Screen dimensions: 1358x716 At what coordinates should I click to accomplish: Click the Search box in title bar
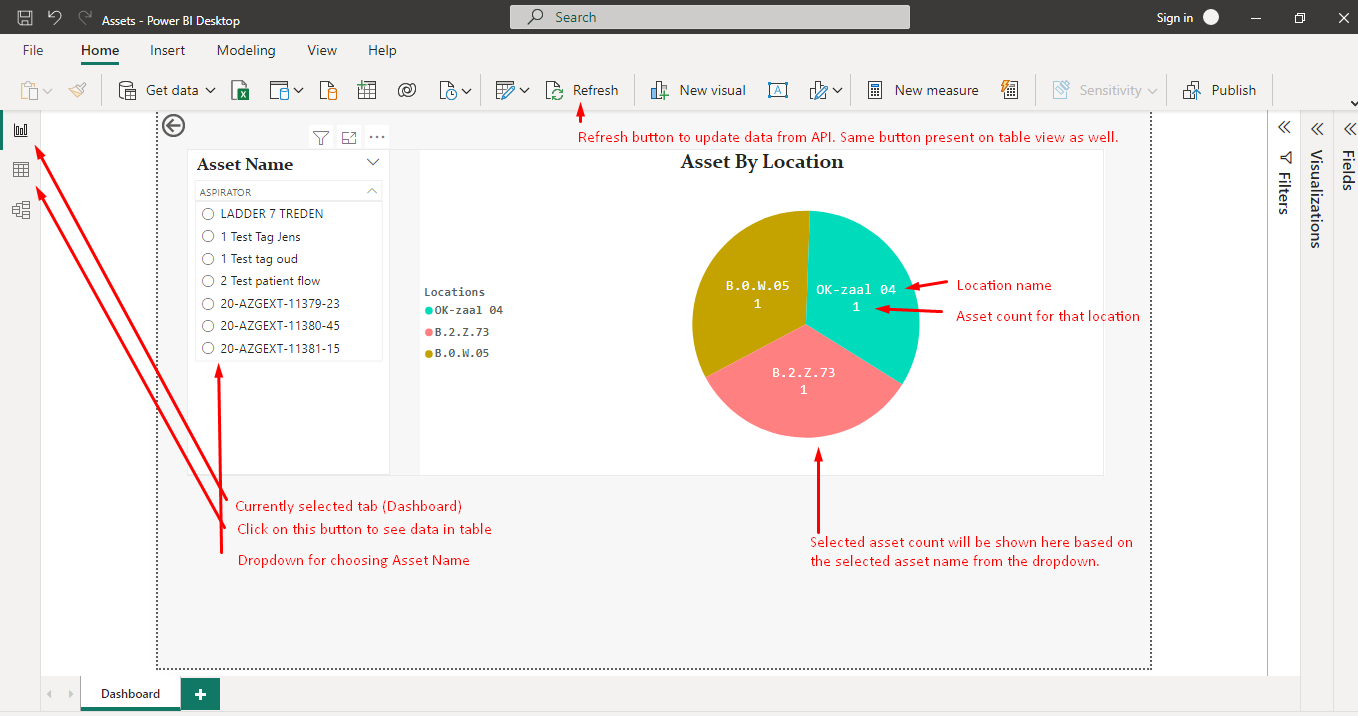click(x=710, y=17)
